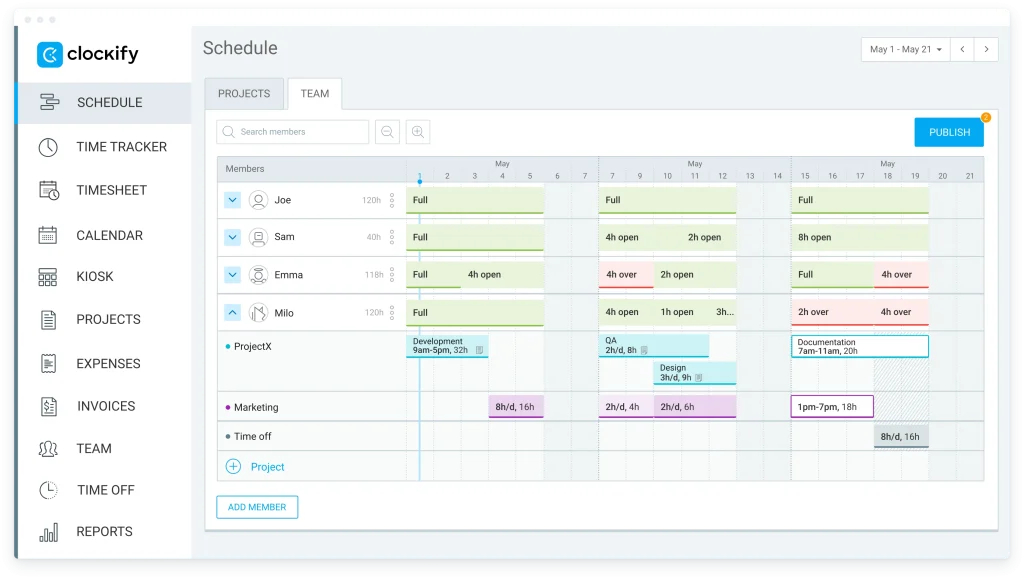Open the May 1 - May 21 date dropdown
The height and width of the screenshot is (579, 1024).
(x=904, y=50)
